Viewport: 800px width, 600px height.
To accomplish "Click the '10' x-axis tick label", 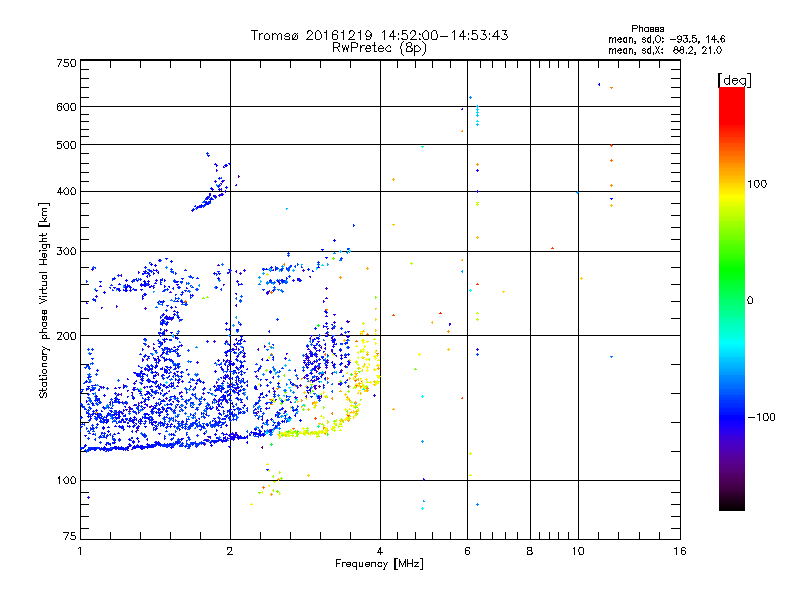I will coord(578,551).
